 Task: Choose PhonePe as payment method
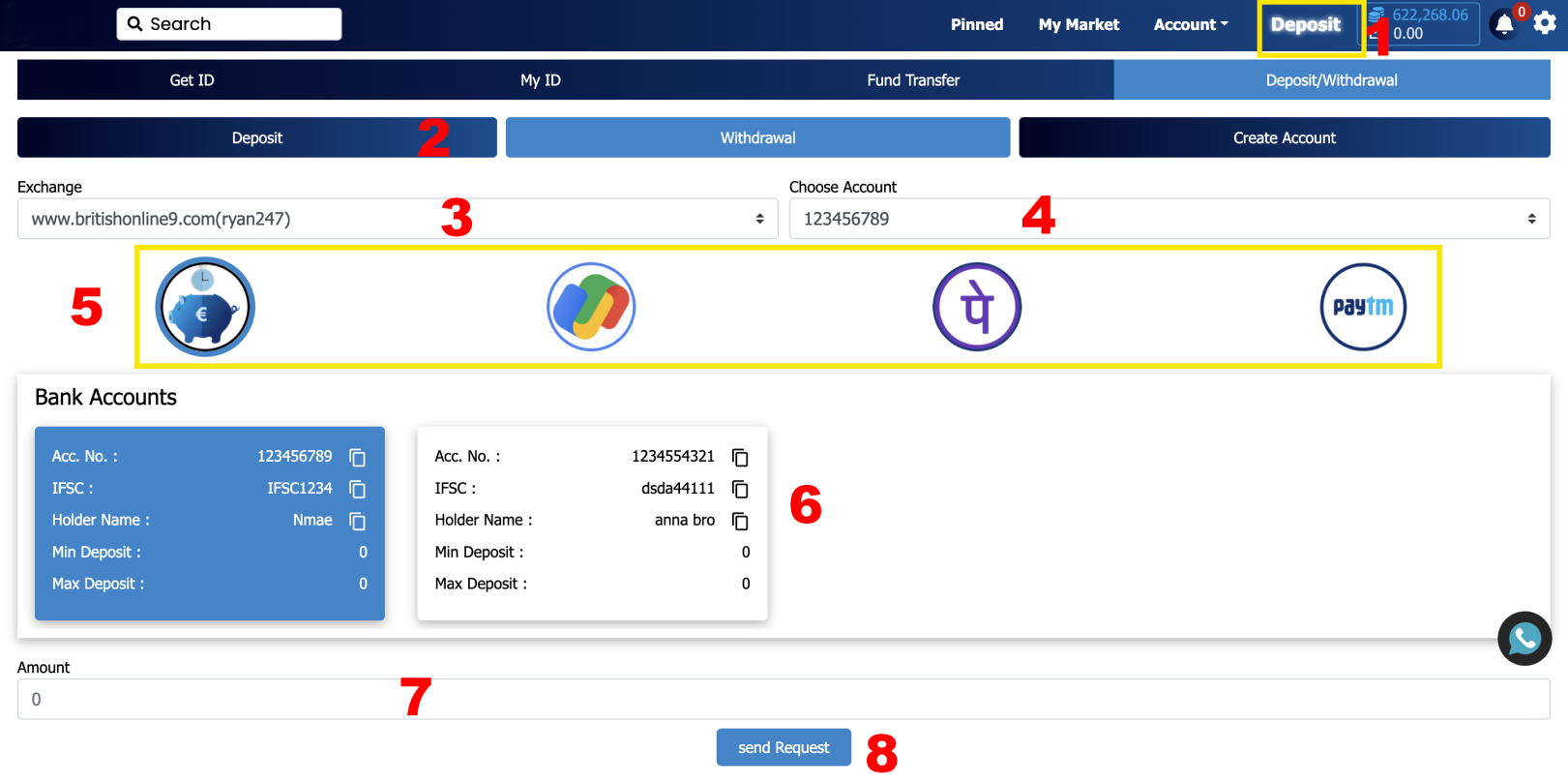point(977,307)
